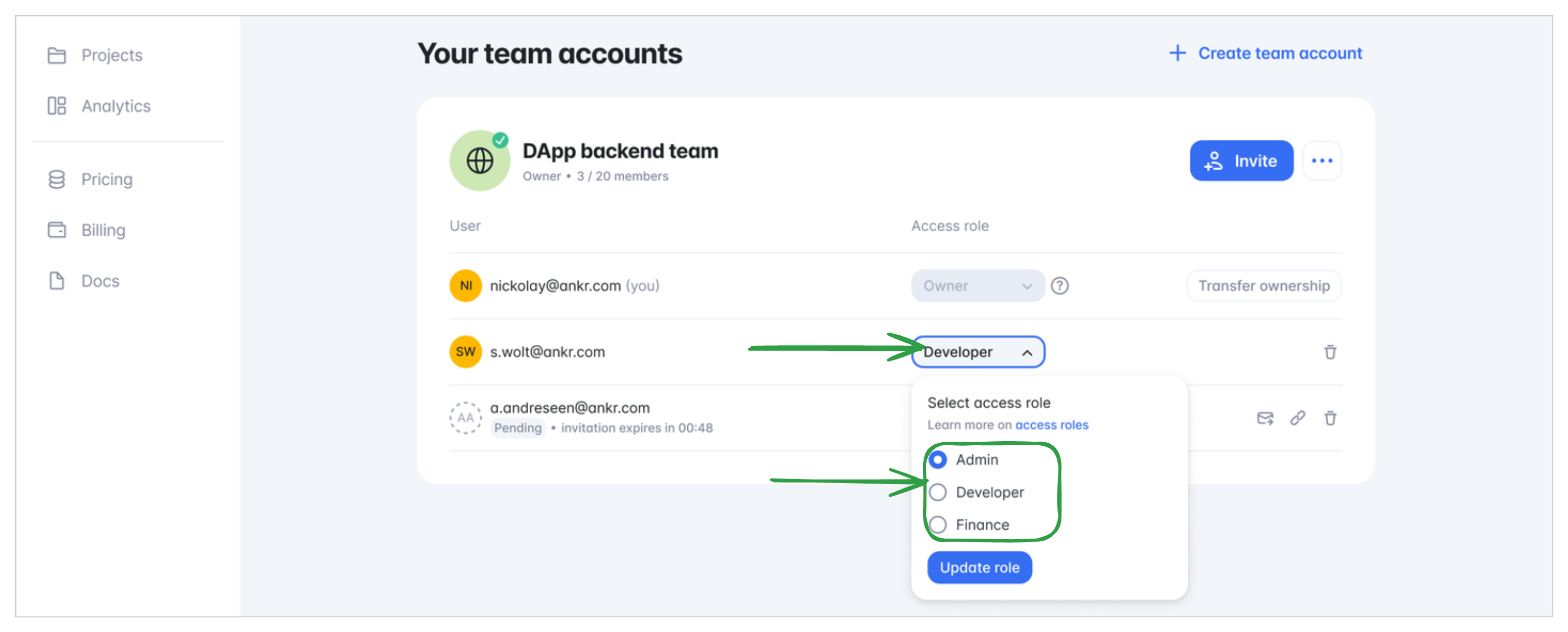Click the Invite button
The image size is (1568, 632).
tap(1241, 161)
